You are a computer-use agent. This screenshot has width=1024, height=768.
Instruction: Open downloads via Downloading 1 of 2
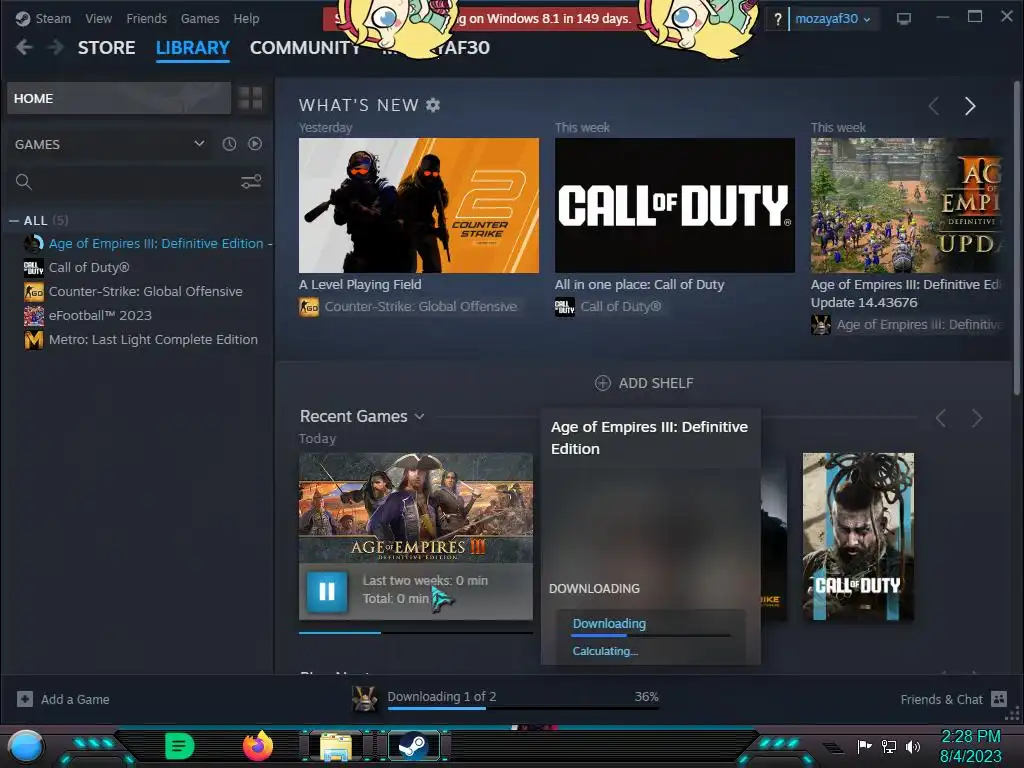(x=441, y=697)
